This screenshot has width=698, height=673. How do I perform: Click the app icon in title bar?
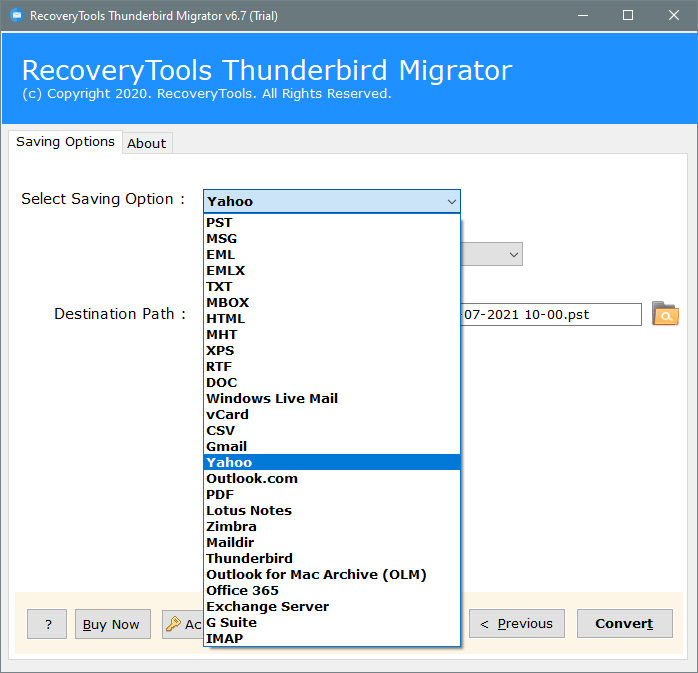[x=16, y=16]
